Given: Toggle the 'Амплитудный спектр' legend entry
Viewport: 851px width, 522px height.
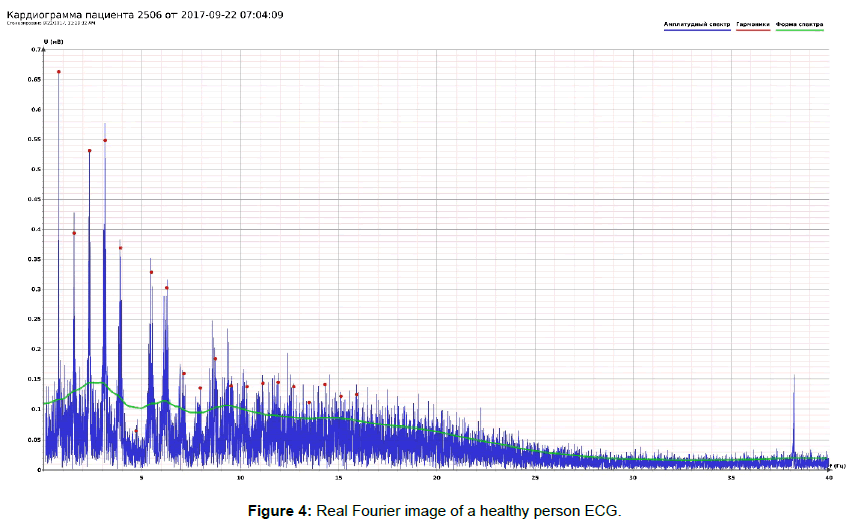Looking at the screenshot, I should pyautogui.click(x=697, y=23).
